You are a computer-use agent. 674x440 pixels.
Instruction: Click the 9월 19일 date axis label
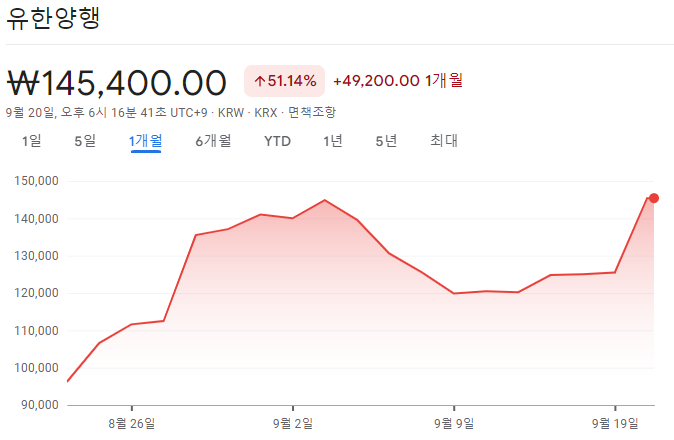615,423
